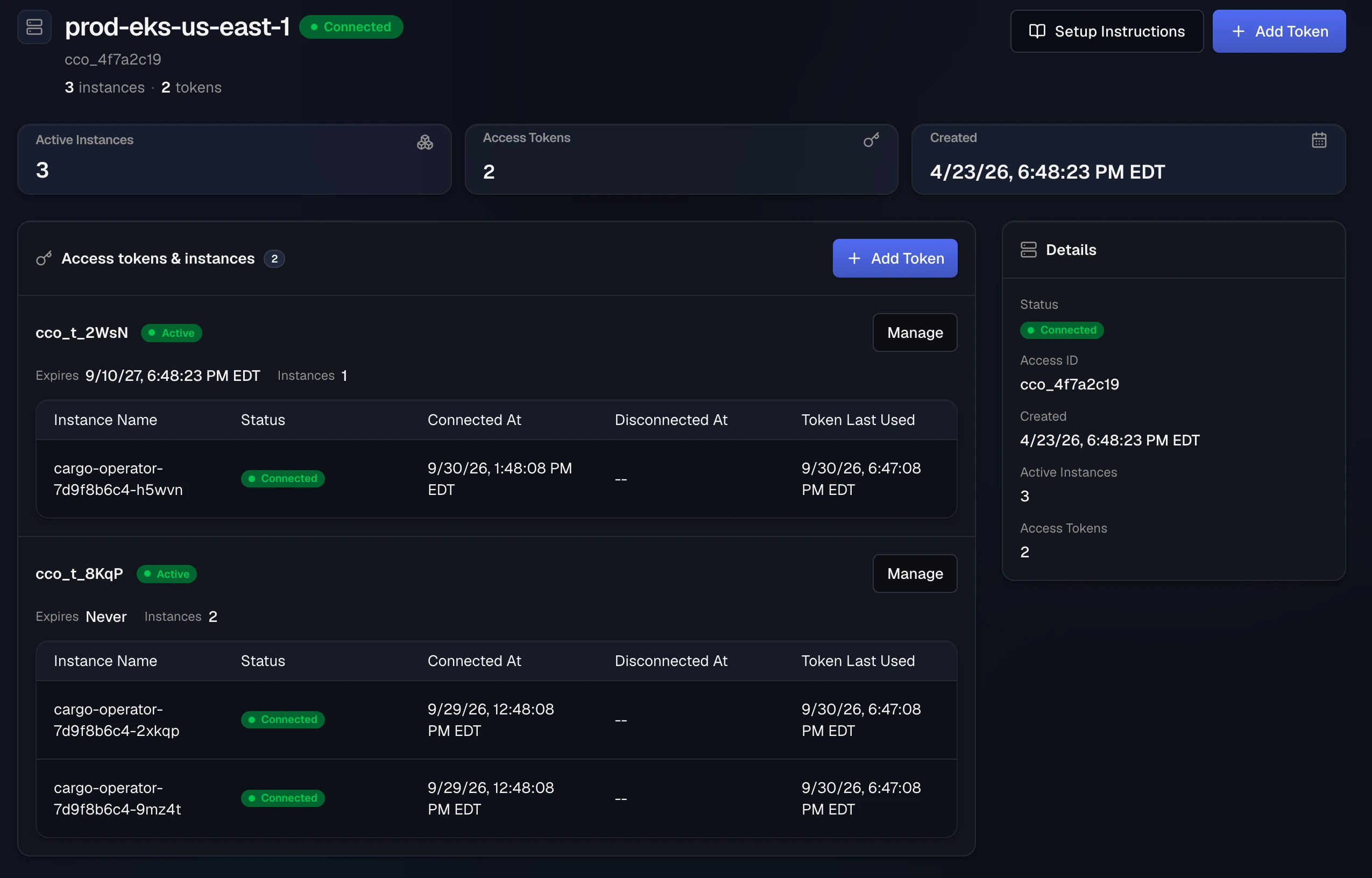The image size is (1372, 878).
Task: Click the top-right Add Token button
Action: (1278, 31)
